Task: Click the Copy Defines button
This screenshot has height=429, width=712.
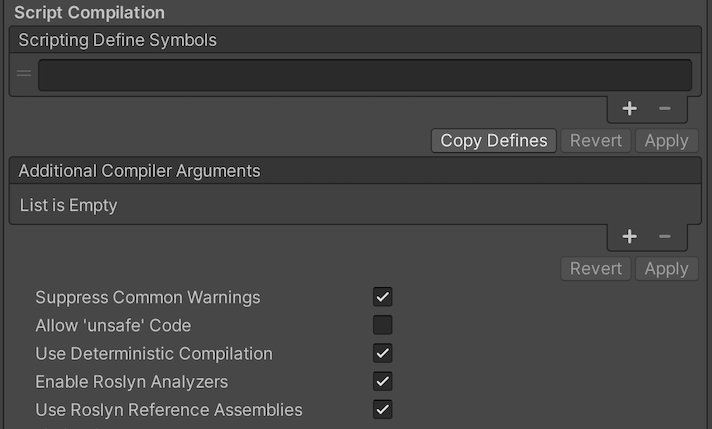Action: (494, 141)
